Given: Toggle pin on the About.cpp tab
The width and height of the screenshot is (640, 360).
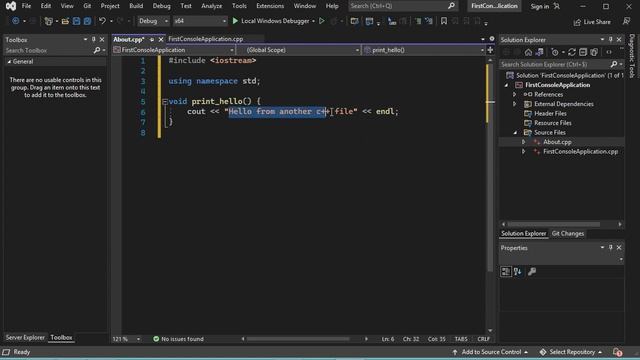Looking at the screenshot, I should point(152,40).
